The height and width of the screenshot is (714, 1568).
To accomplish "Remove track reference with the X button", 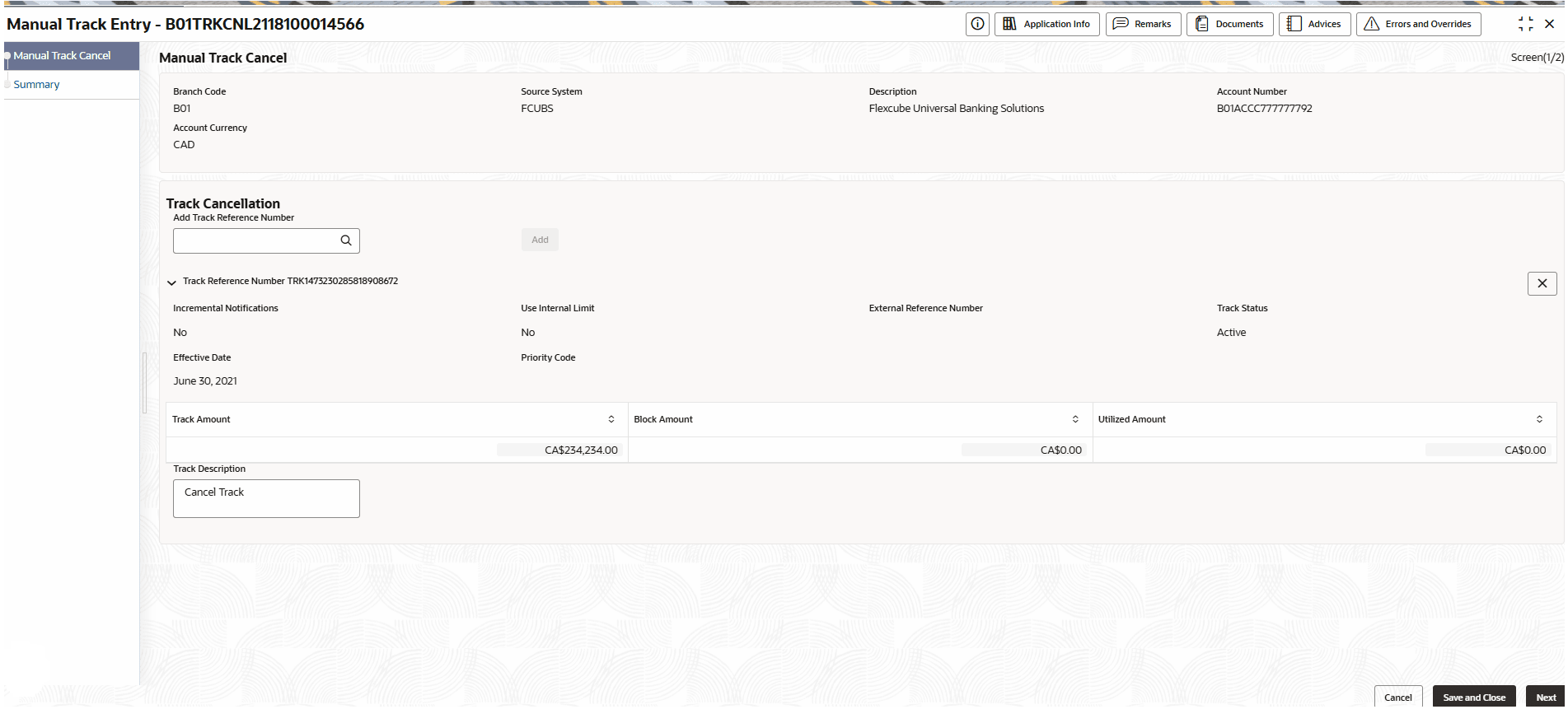I will coord(1542,283).
